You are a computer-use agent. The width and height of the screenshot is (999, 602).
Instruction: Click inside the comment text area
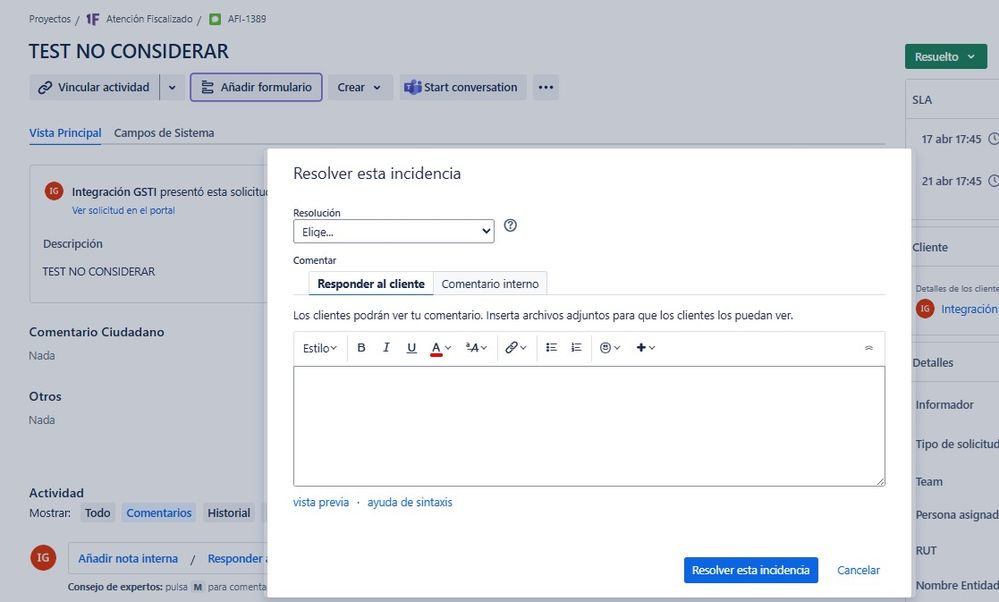(589, 426)
